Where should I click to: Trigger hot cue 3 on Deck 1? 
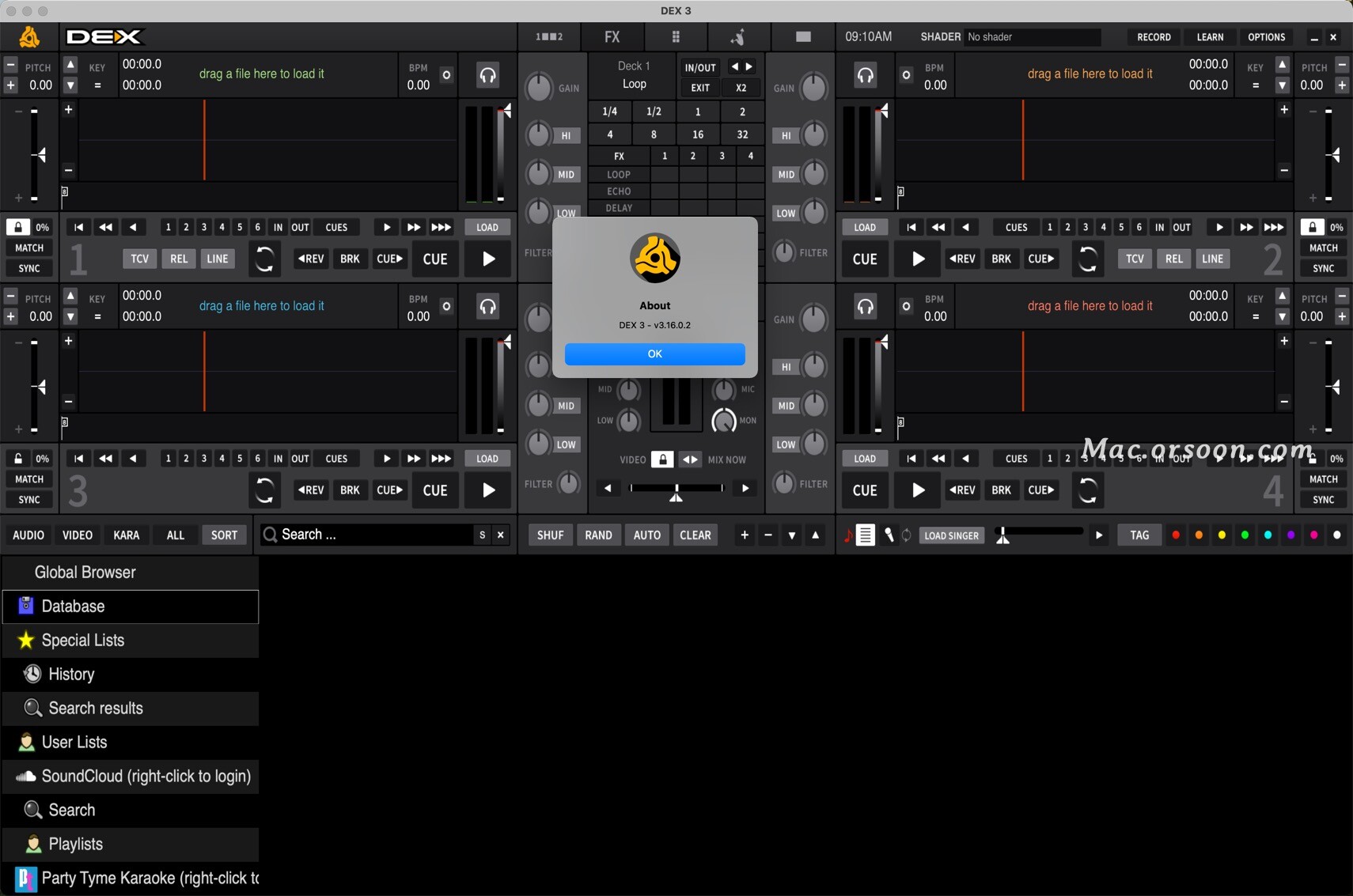[x=204, y=227]
